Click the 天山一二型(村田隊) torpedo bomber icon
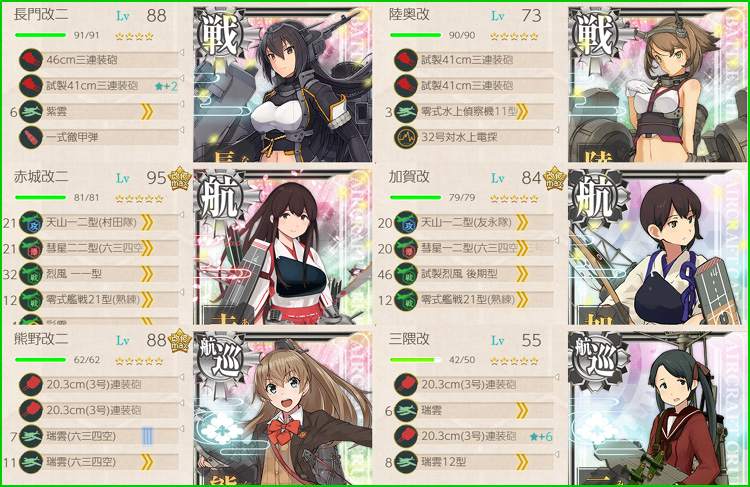 point(31,222)
